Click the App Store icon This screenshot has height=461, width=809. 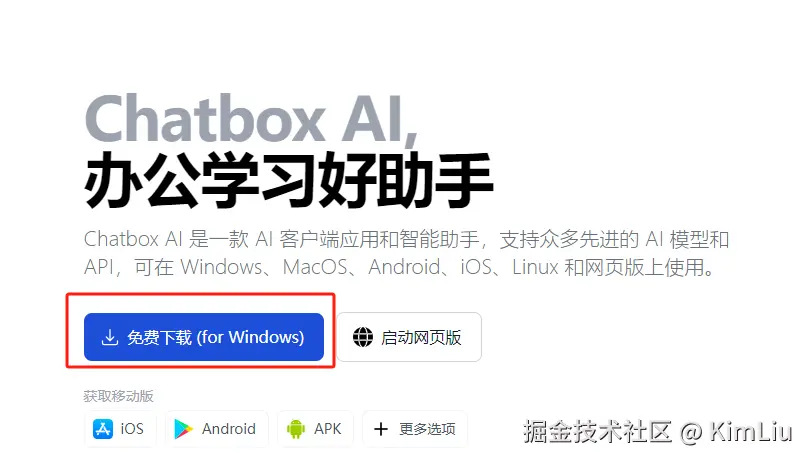[x=103, y=429]
